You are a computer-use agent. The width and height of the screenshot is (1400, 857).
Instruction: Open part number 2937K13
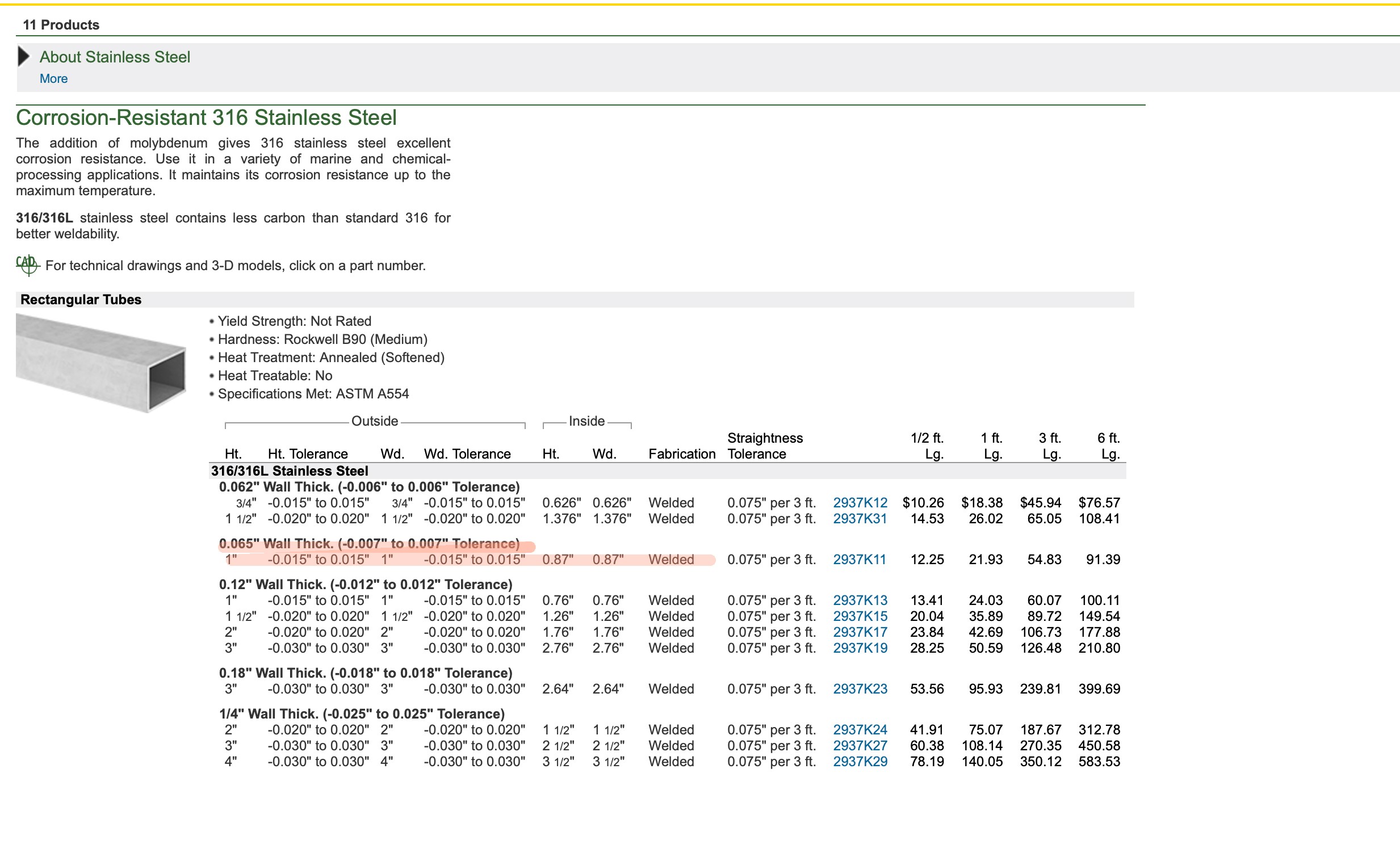(860, 600)
